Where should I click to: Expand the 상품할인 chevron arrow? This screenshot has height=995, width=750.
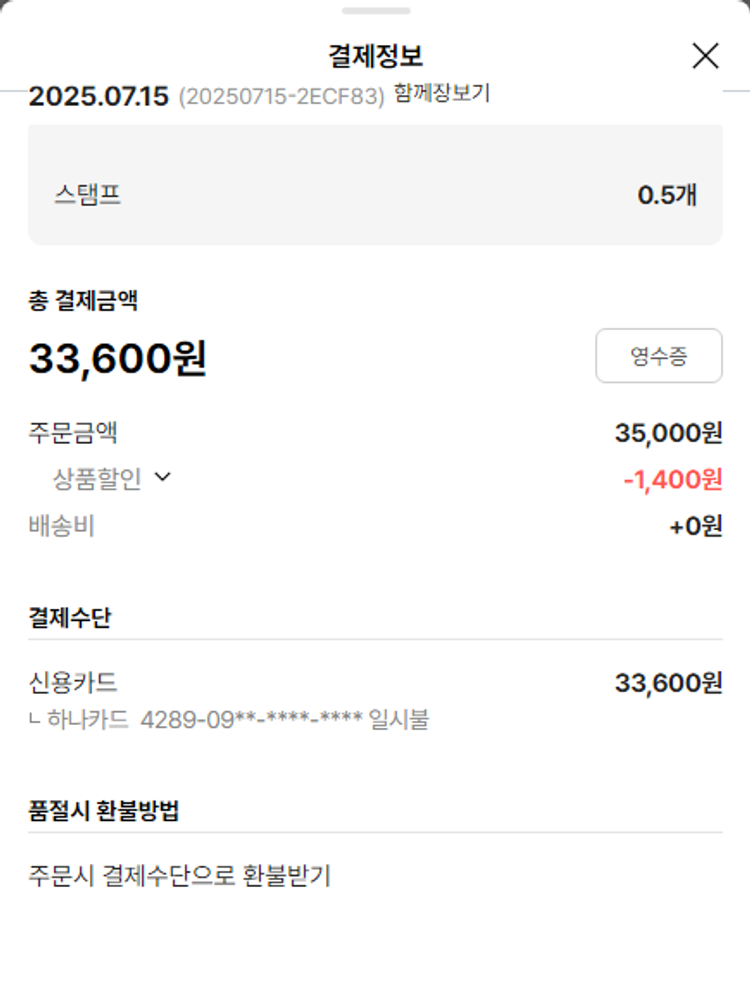click(x=163, y=478)
